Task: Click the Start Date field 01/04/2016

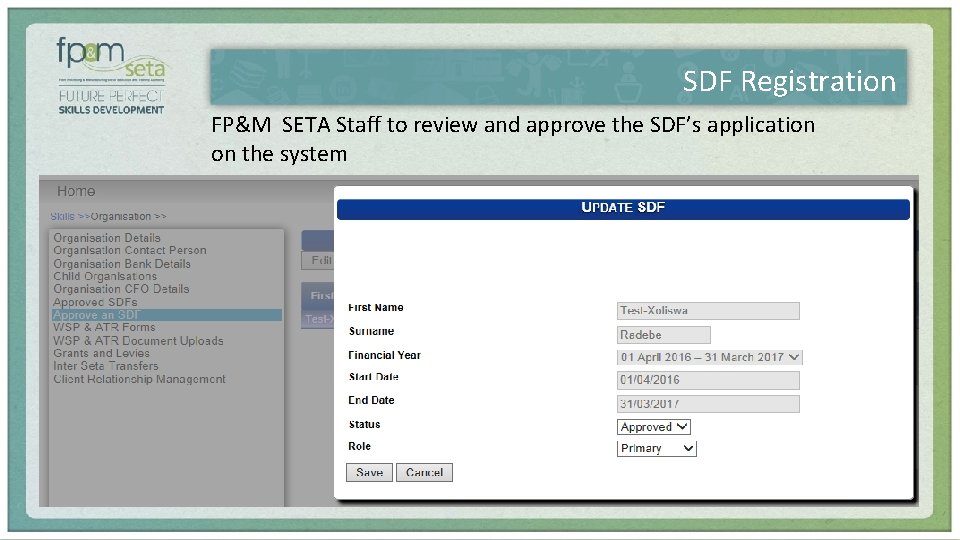Action: (x=708, y=380)
